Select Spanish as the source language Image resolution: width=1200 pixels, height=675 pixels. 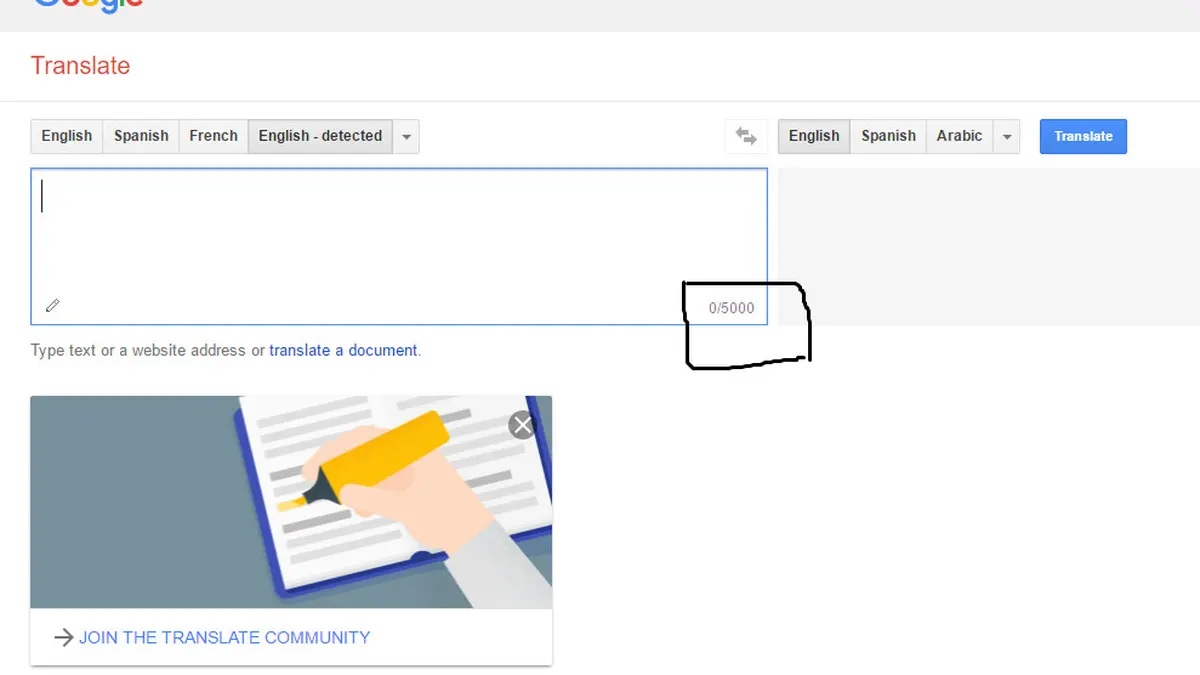140,136
